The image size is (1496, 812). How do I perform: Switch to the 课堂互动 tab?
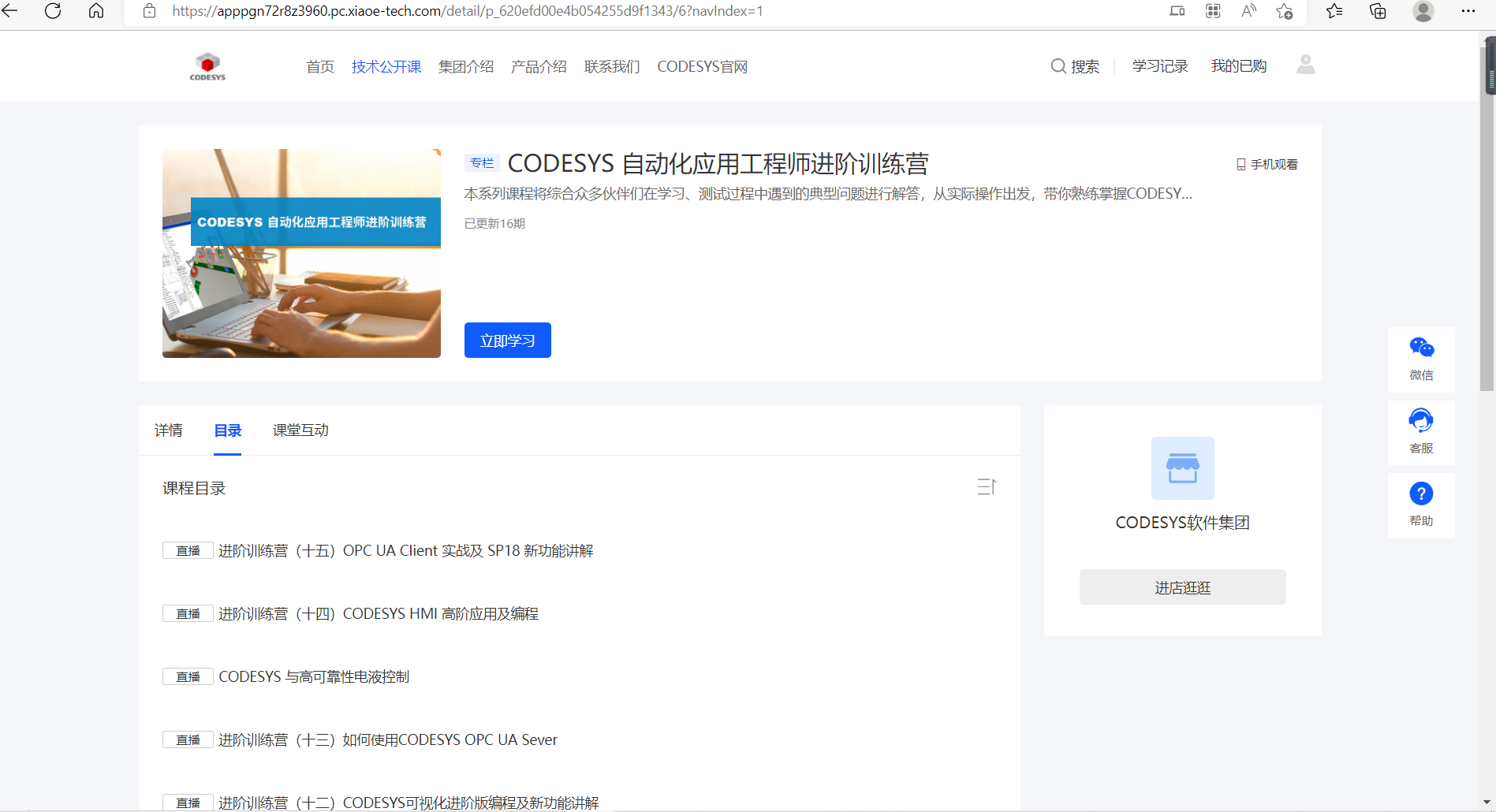tap(300, 430)
